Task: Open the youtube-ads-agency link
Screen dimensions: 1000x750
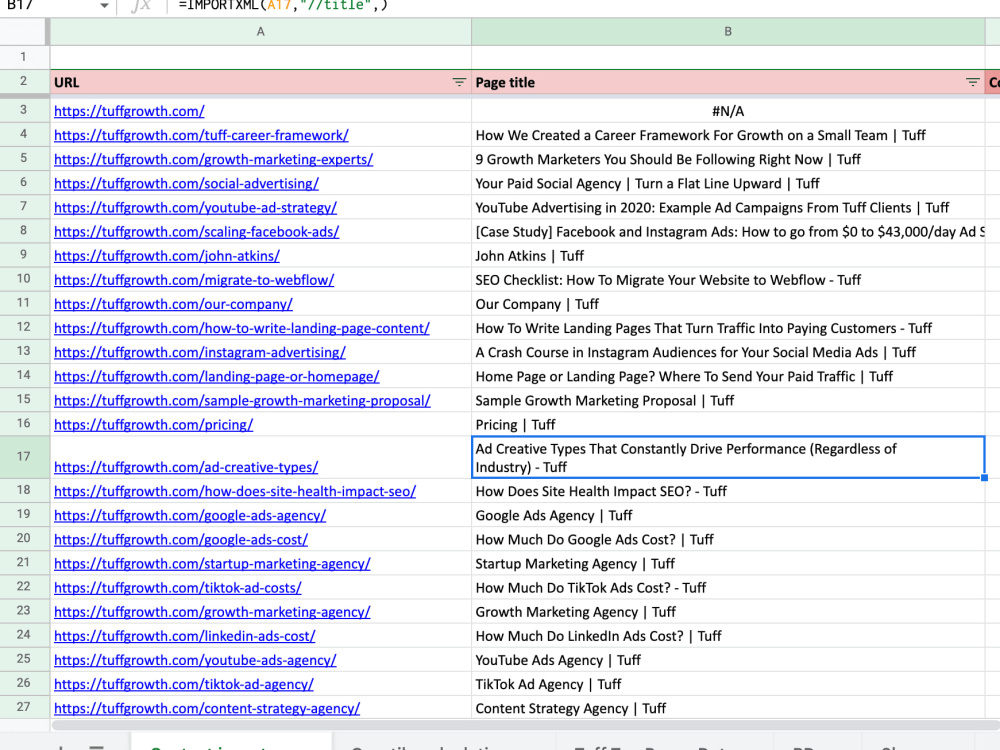Action: 195,661
